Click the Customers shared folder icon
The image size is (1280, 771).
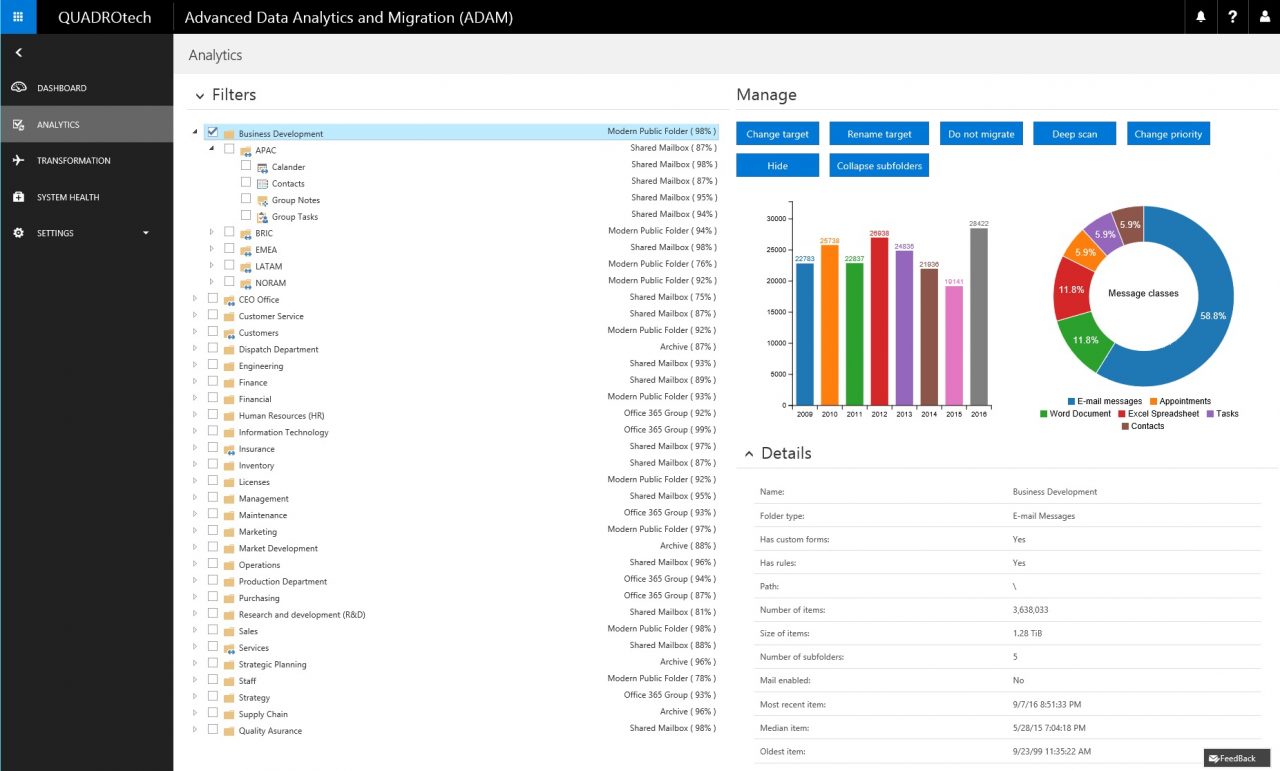click(x=229, y=333)
